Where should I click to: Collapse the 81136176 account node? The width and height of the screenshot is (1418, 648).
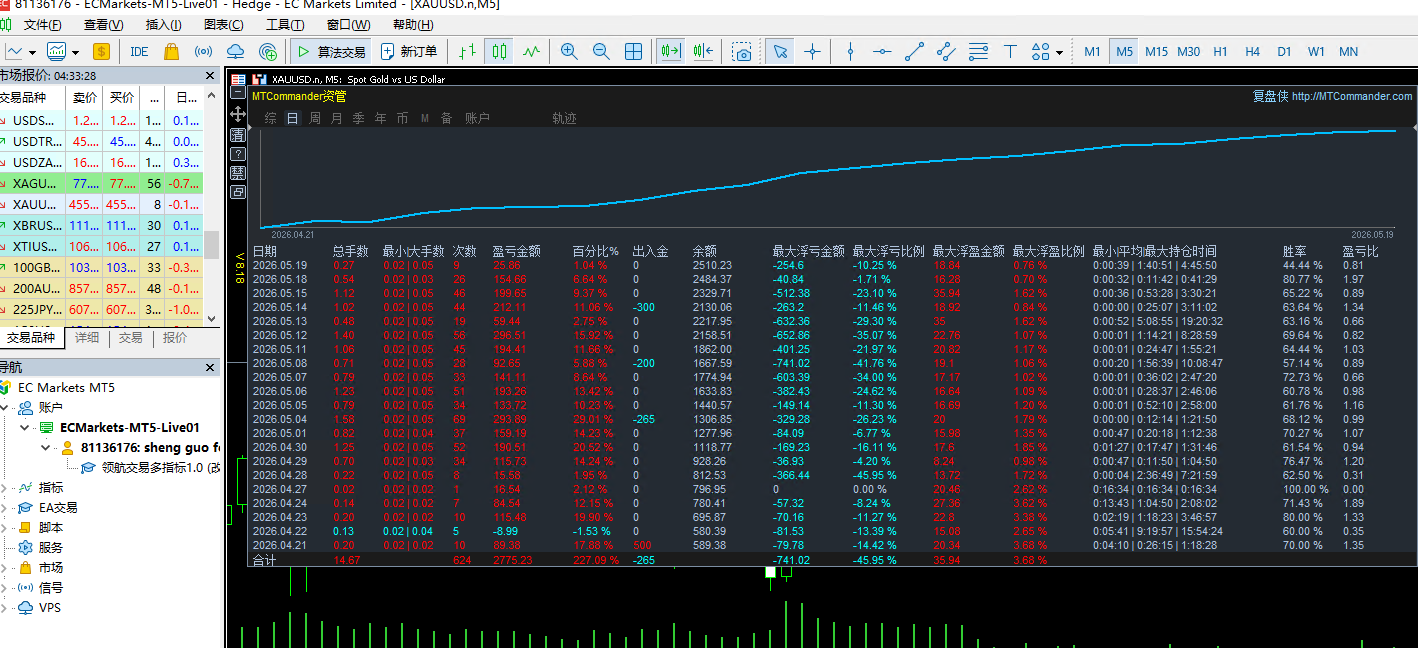(46, 447)
